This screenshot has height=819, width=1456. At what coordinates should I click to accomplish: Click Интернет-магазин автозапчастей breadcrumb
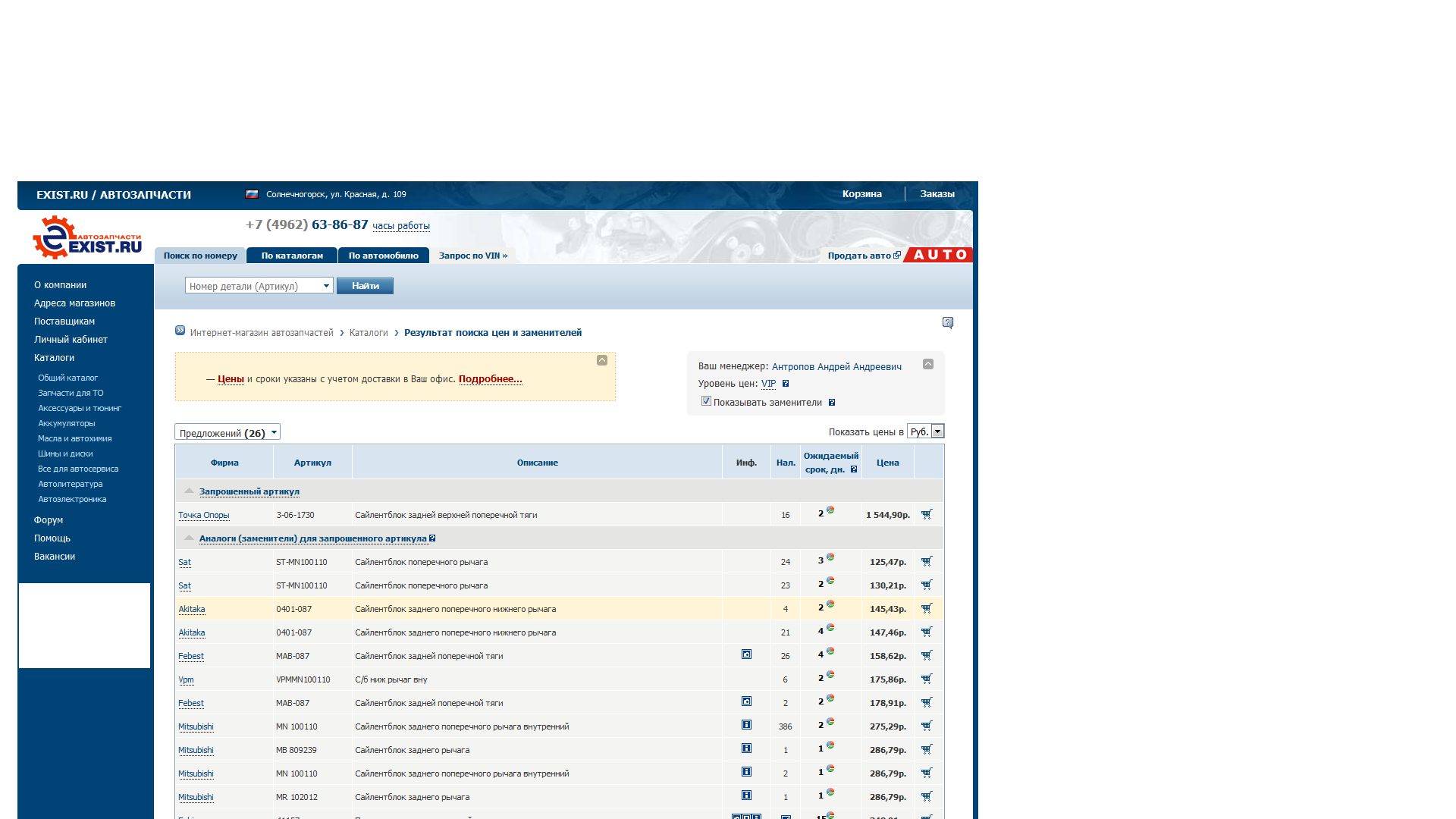[262, 333]
